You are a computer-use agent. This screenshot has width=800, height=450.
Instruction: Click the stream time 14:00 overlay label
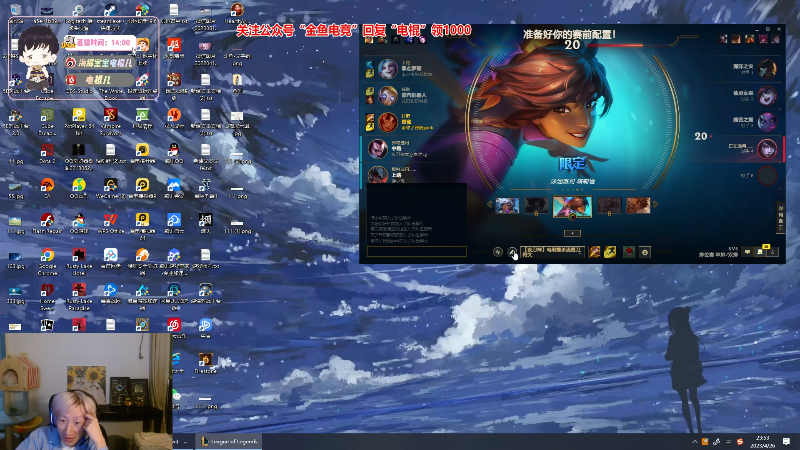coord(100,42)
